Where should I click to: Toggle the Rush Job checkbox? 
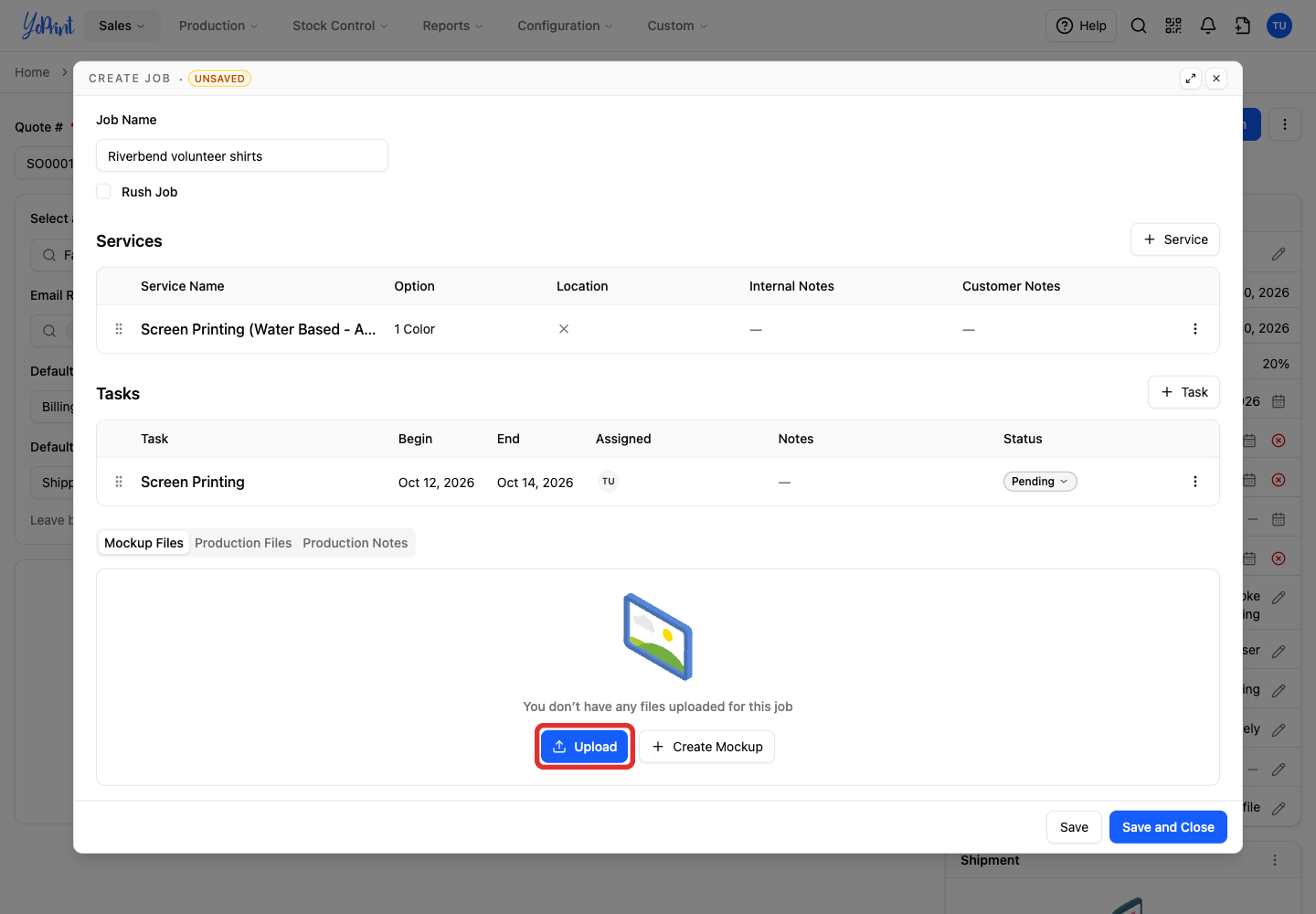point(103,191)
